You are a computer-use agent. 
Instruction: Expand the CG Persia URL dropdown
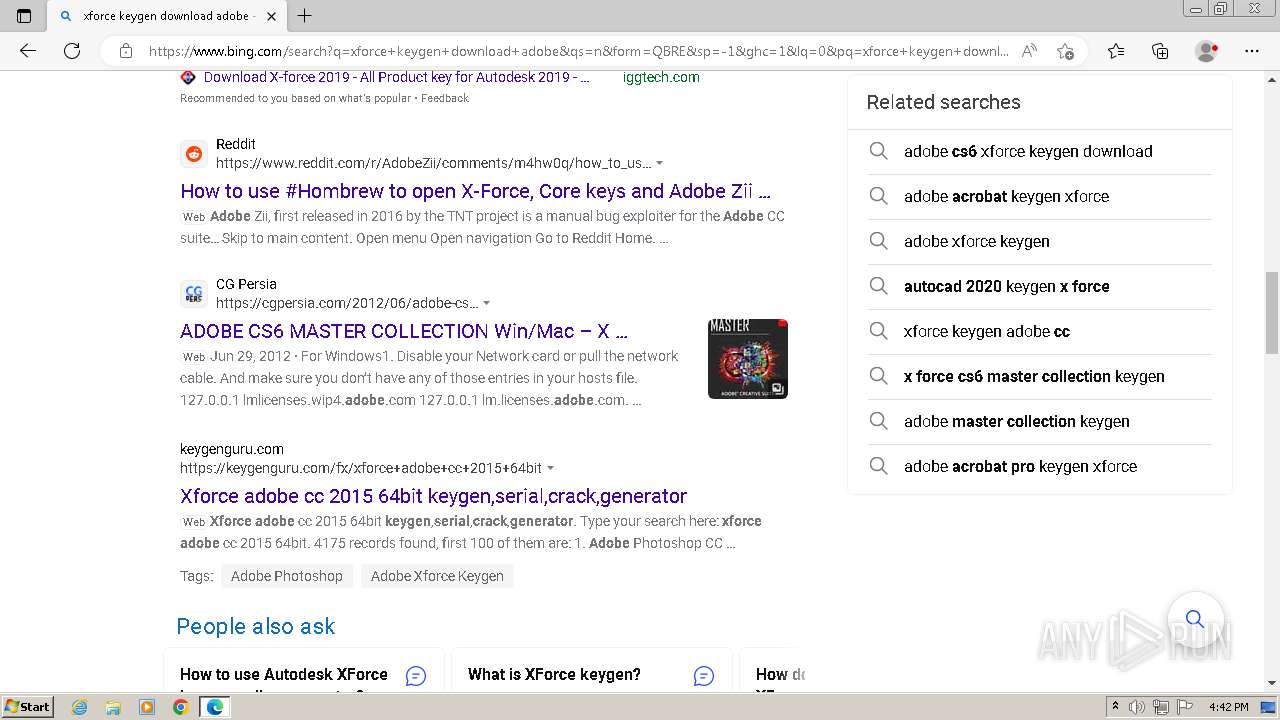(x=487, y=303)
